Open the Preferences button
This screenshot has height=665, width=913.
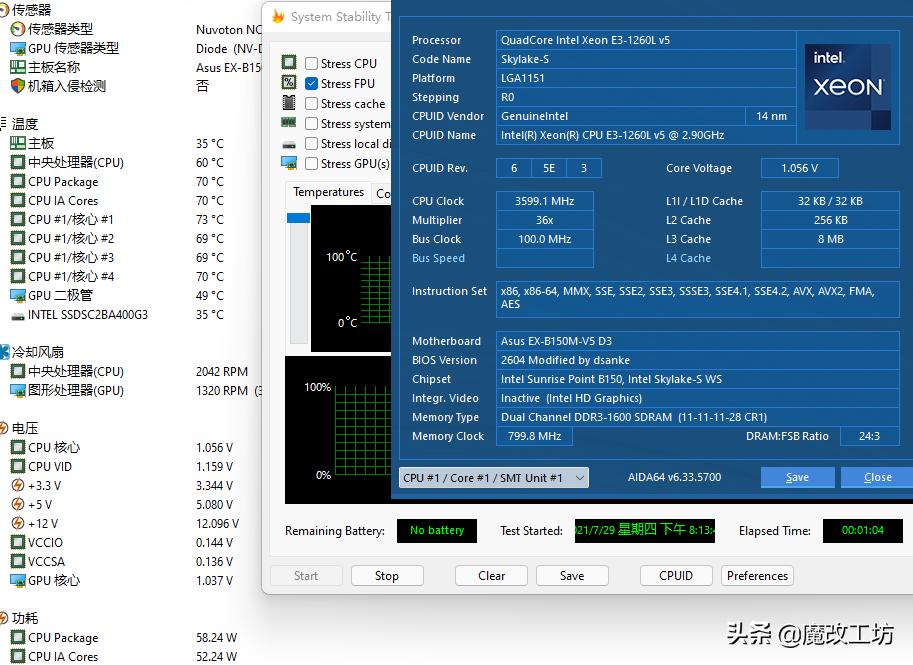coord(757,575)
